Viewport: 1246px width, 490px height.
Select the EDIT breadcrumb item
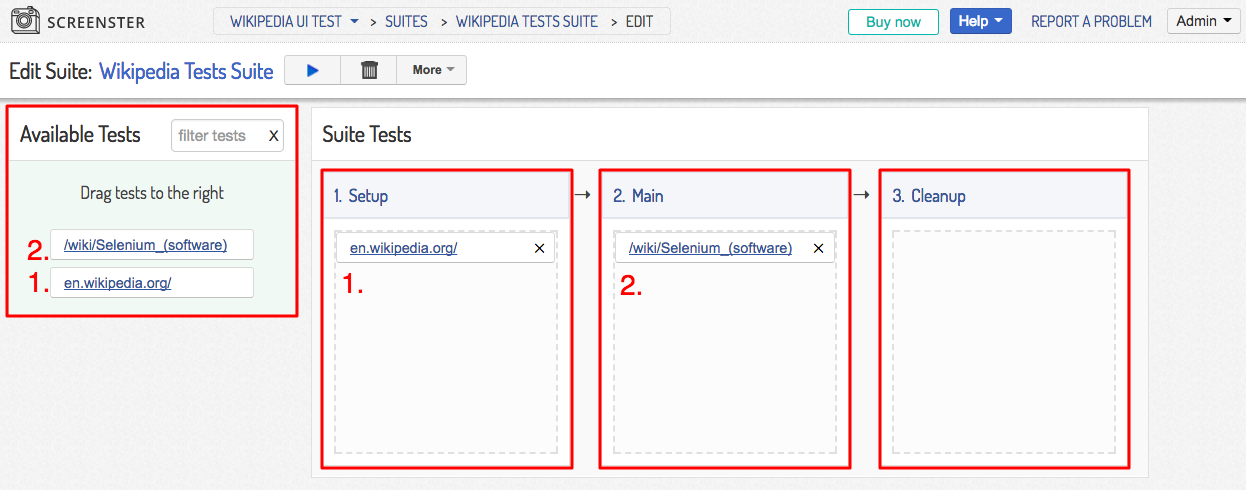(x=639, y=21)
